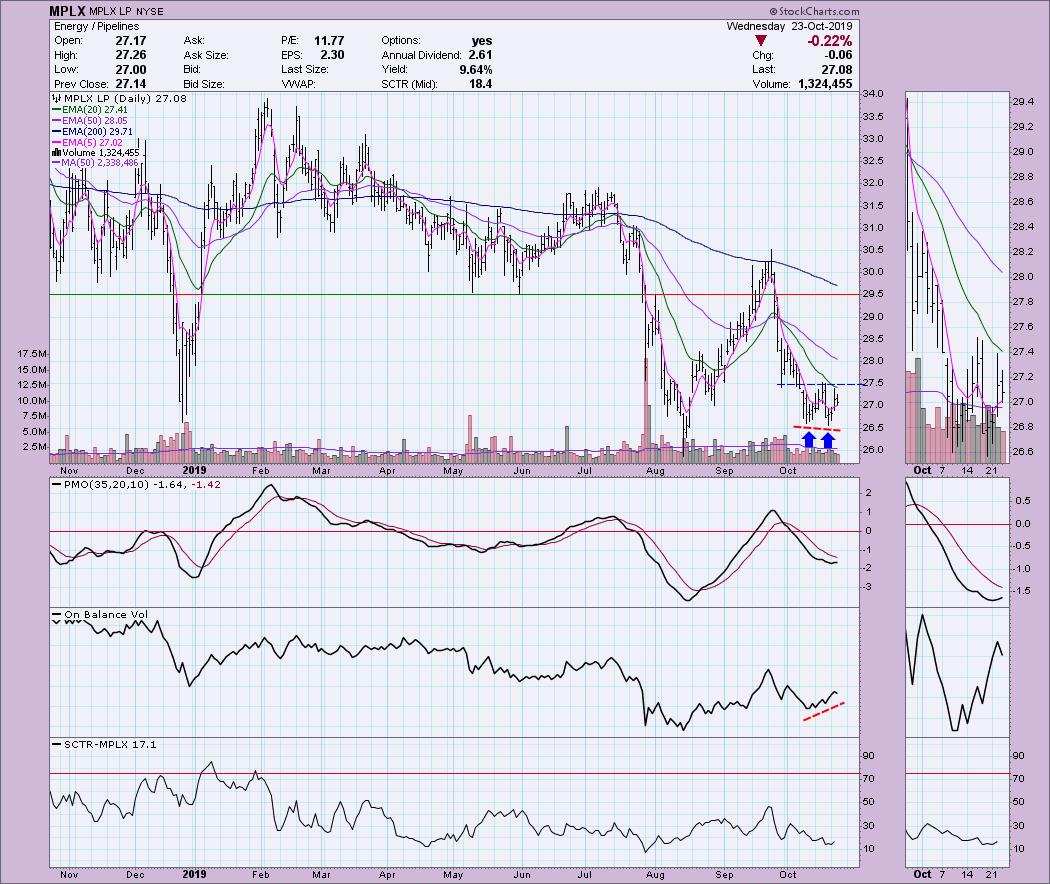Viewport: 1050px width, 884px height.
Task: Click the Volume: label in the quote header
Action: click(x=771, y=84)
